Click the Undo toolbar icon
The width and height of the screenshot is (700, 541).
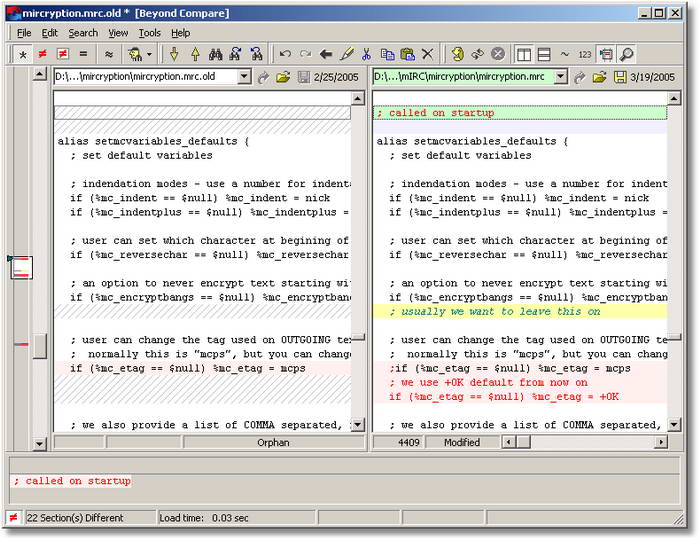pyautogui.click(x=285, y=54)
